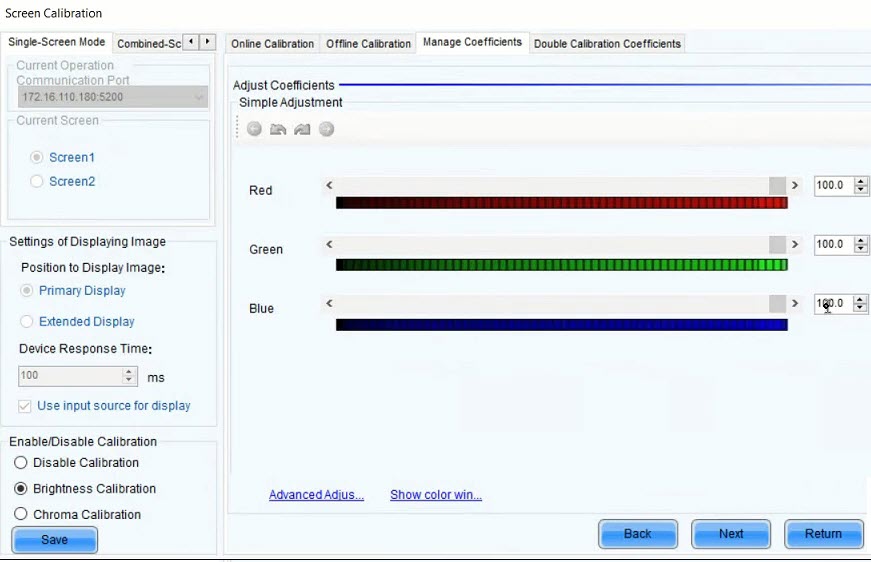Click the redo icon in Simple Adjustment toolbar
Viewport: 871px width, 562px height.
click(x=302, y=129)
